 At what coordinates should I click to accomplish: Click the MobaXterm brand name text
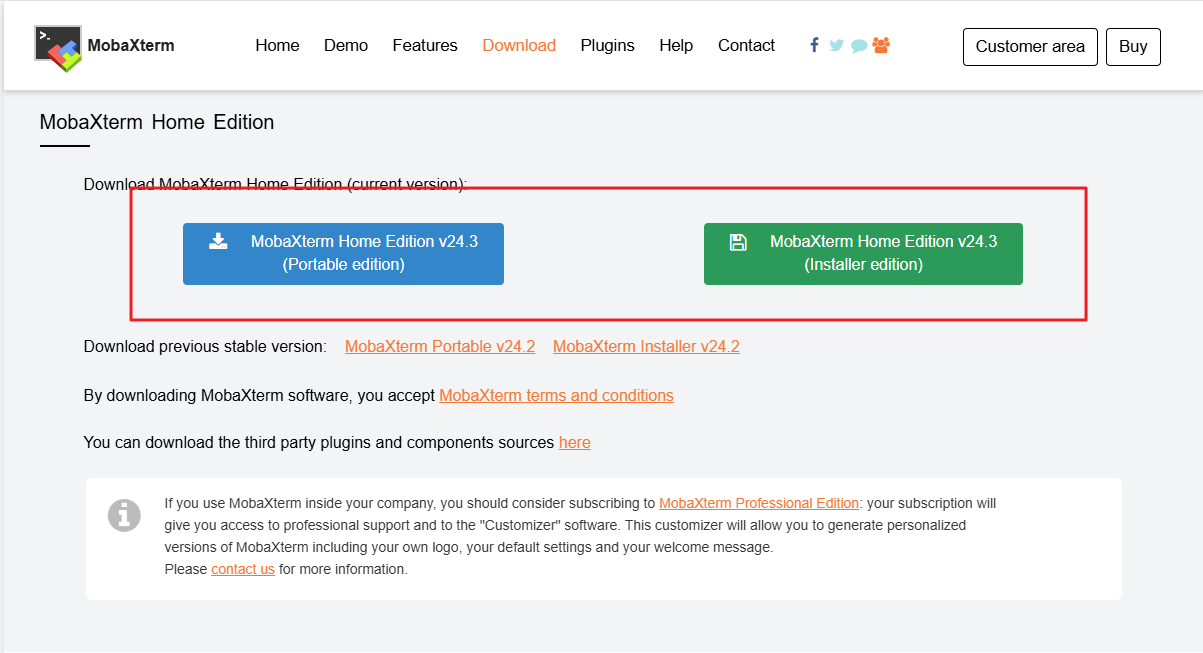pos(131,45)
